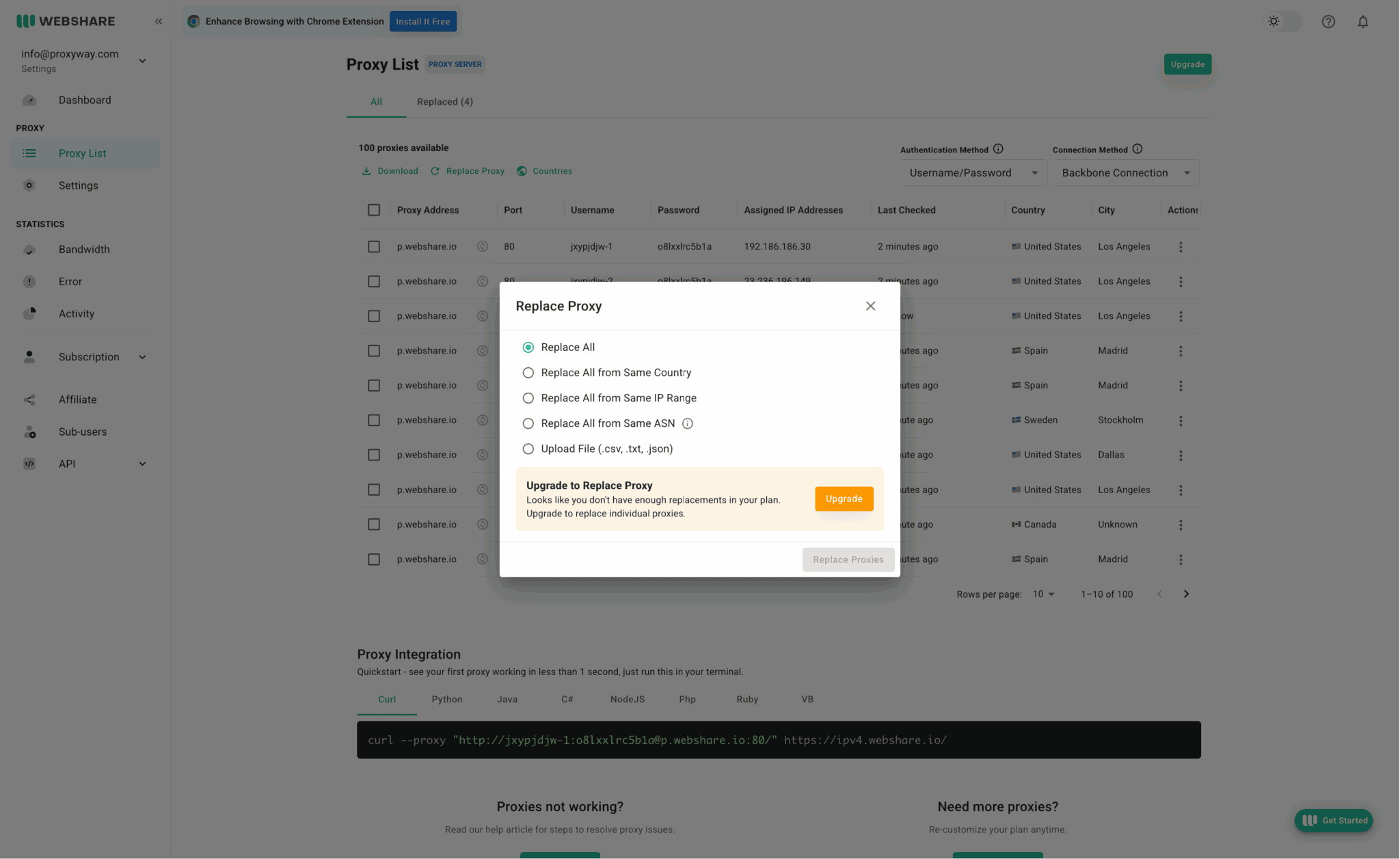Click the notifications bell icon
This screenshot has width=1400, height=859.
(x=1362, y=21)
